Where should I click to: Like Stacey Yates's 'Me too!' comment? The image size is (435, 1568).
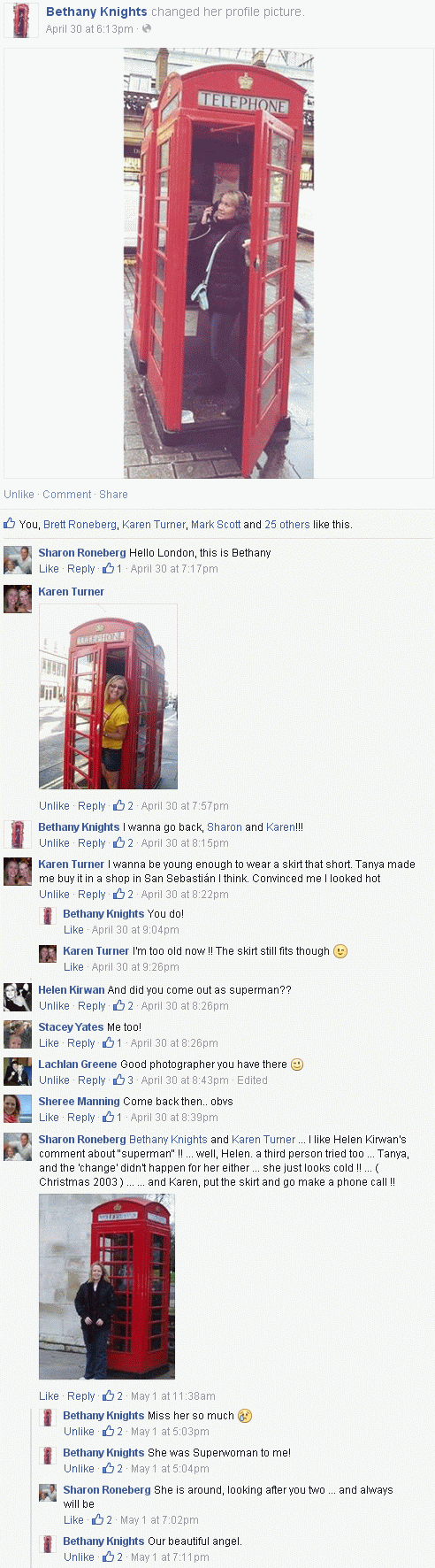pos(49,1043)
